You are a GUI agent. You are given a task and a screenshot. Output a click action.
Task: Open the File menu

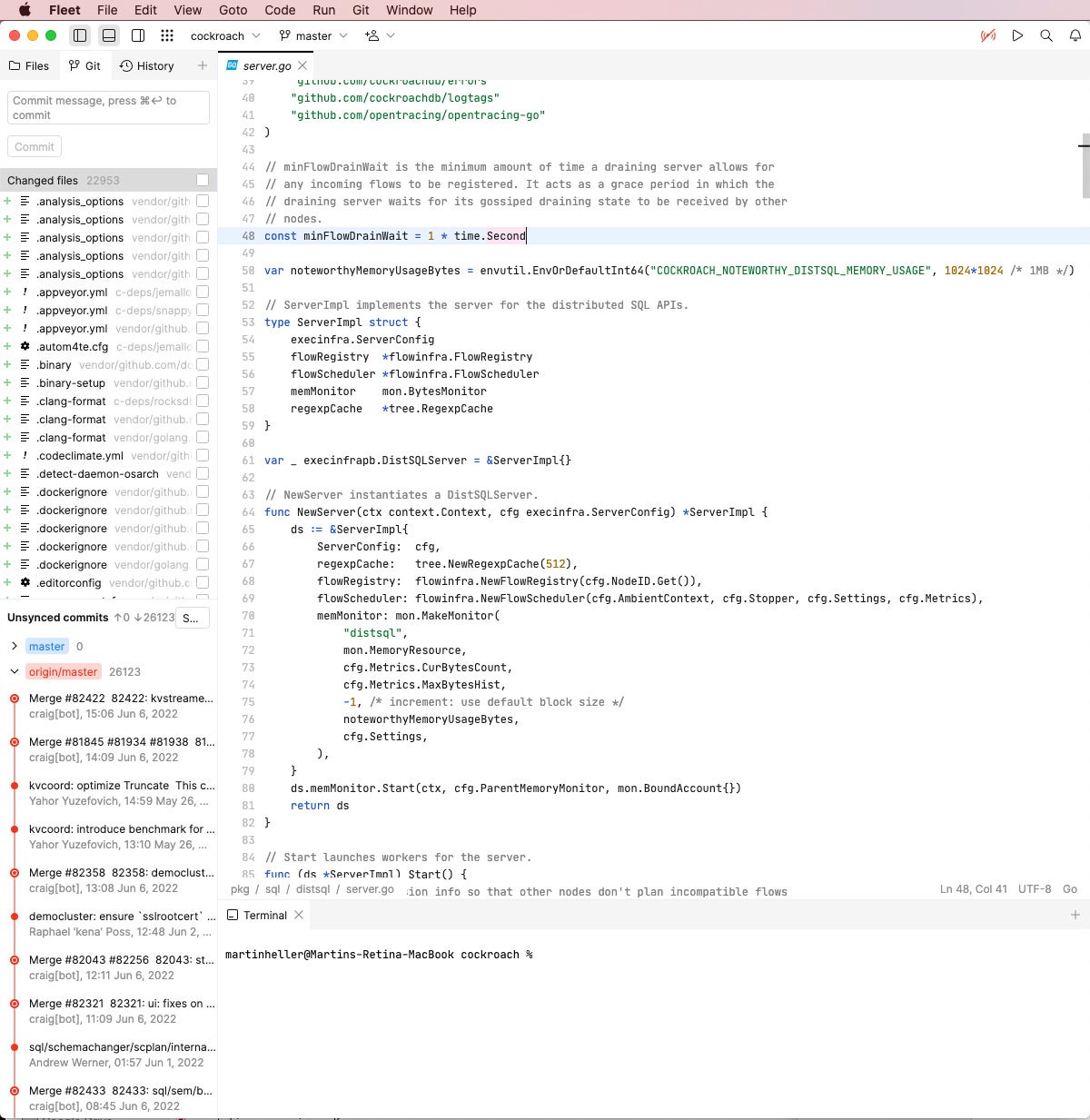click(x=107, y=10)
